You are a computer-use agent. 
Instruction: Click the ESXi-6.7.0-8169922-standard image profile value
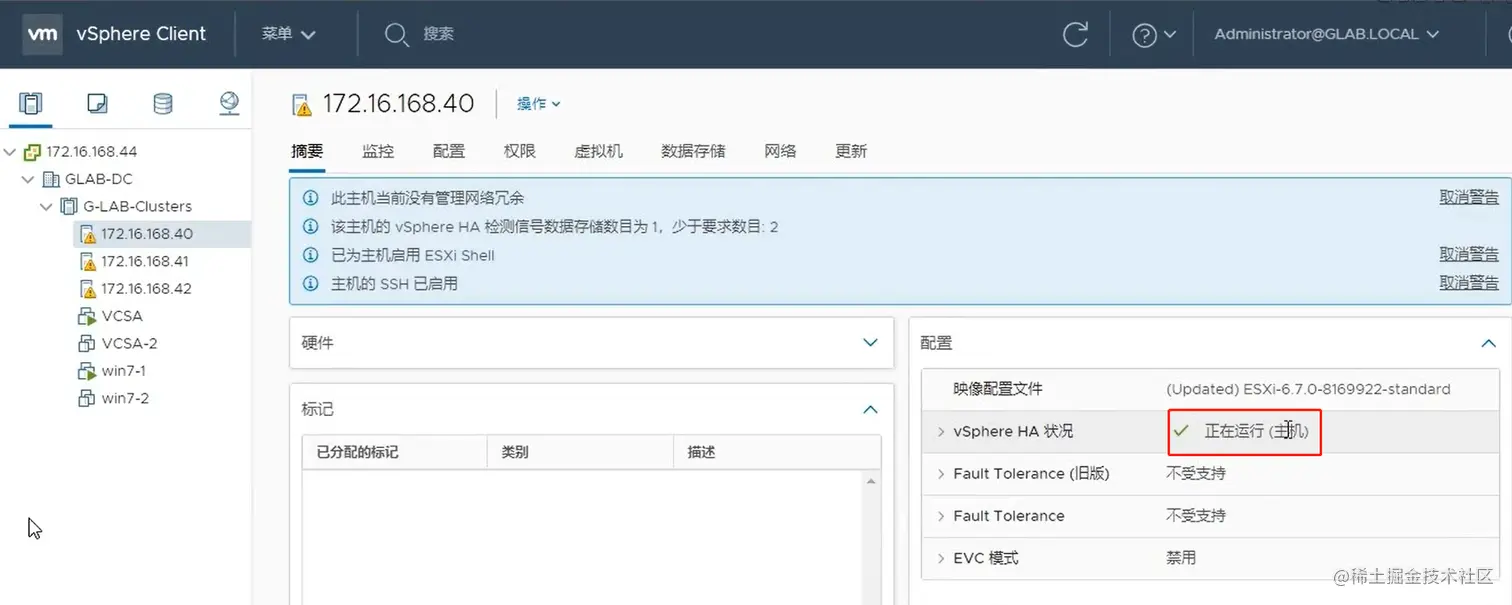point(1308,389)
